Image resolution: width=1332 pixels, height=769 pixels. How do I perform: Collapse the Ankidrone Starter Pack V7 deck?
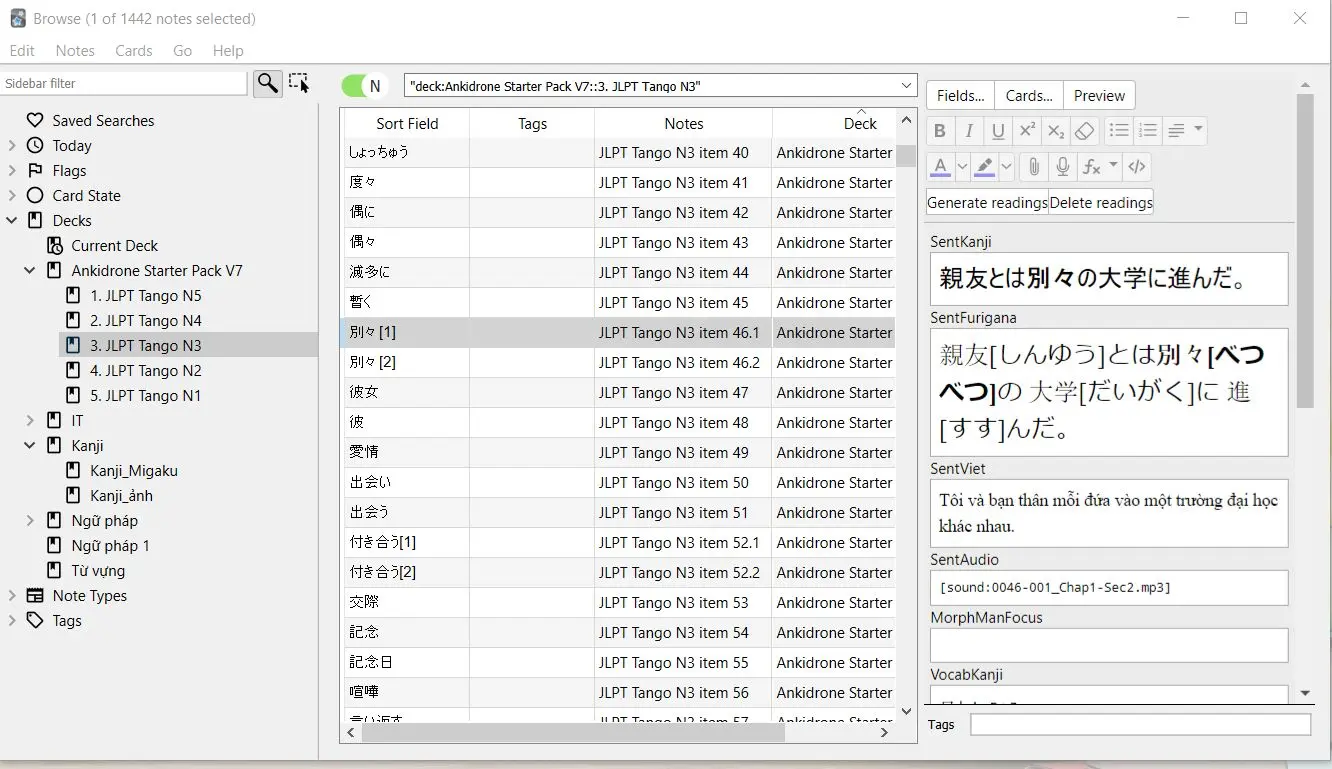pyautogui.click(x=29, y=270)
